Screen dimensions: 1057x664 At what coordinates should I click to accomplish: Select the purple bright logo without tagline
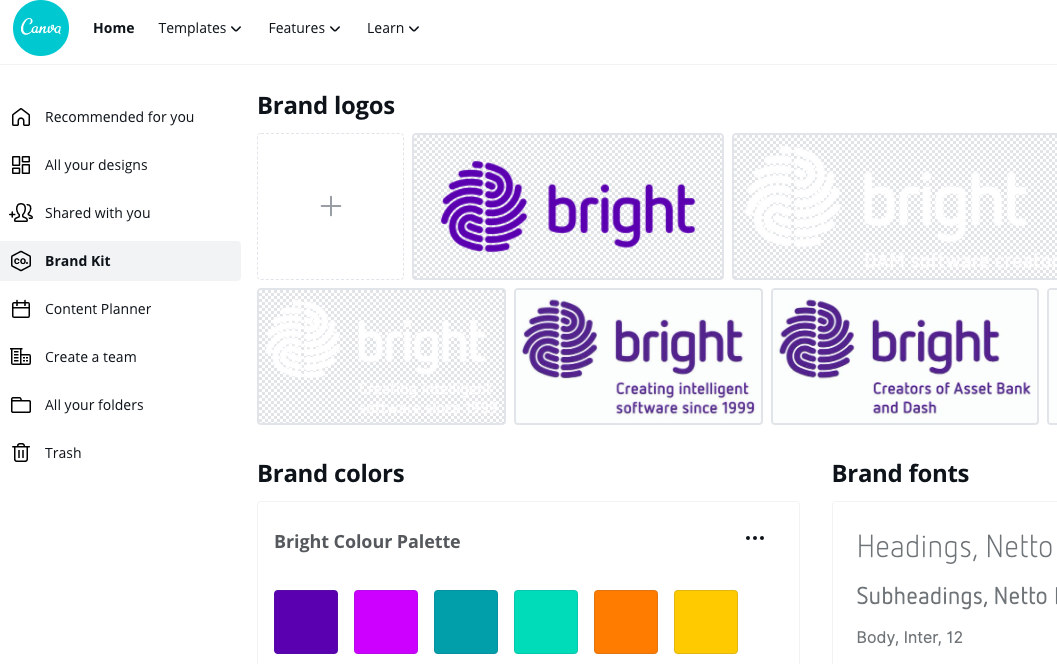[x=568, y=206]
